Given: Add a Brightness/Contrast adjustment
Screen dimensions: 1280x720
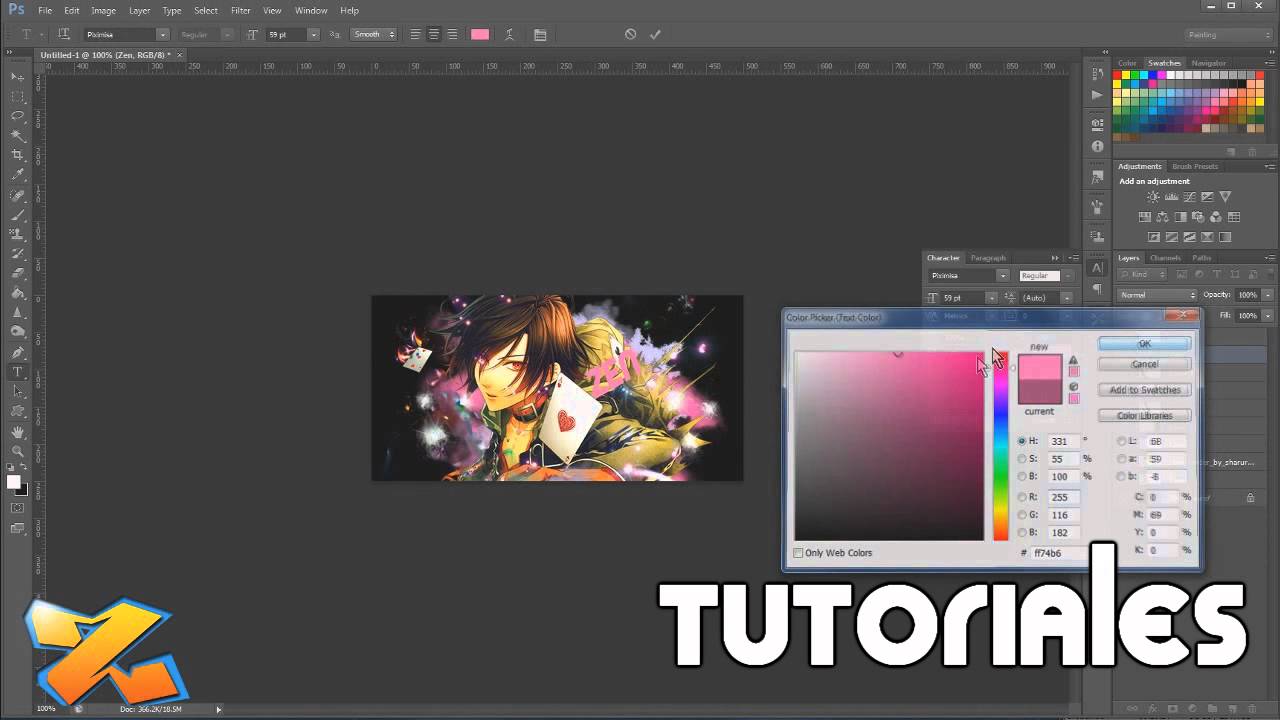Looking at the screenshot, I should (1152, 197).
